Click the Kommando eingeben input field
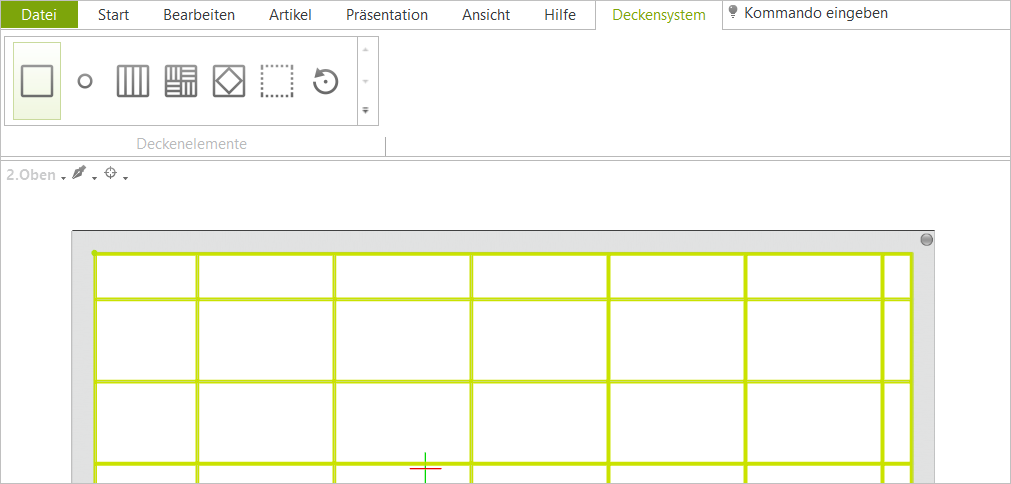This screenshot has width=1011, height=484. [816, 13]
